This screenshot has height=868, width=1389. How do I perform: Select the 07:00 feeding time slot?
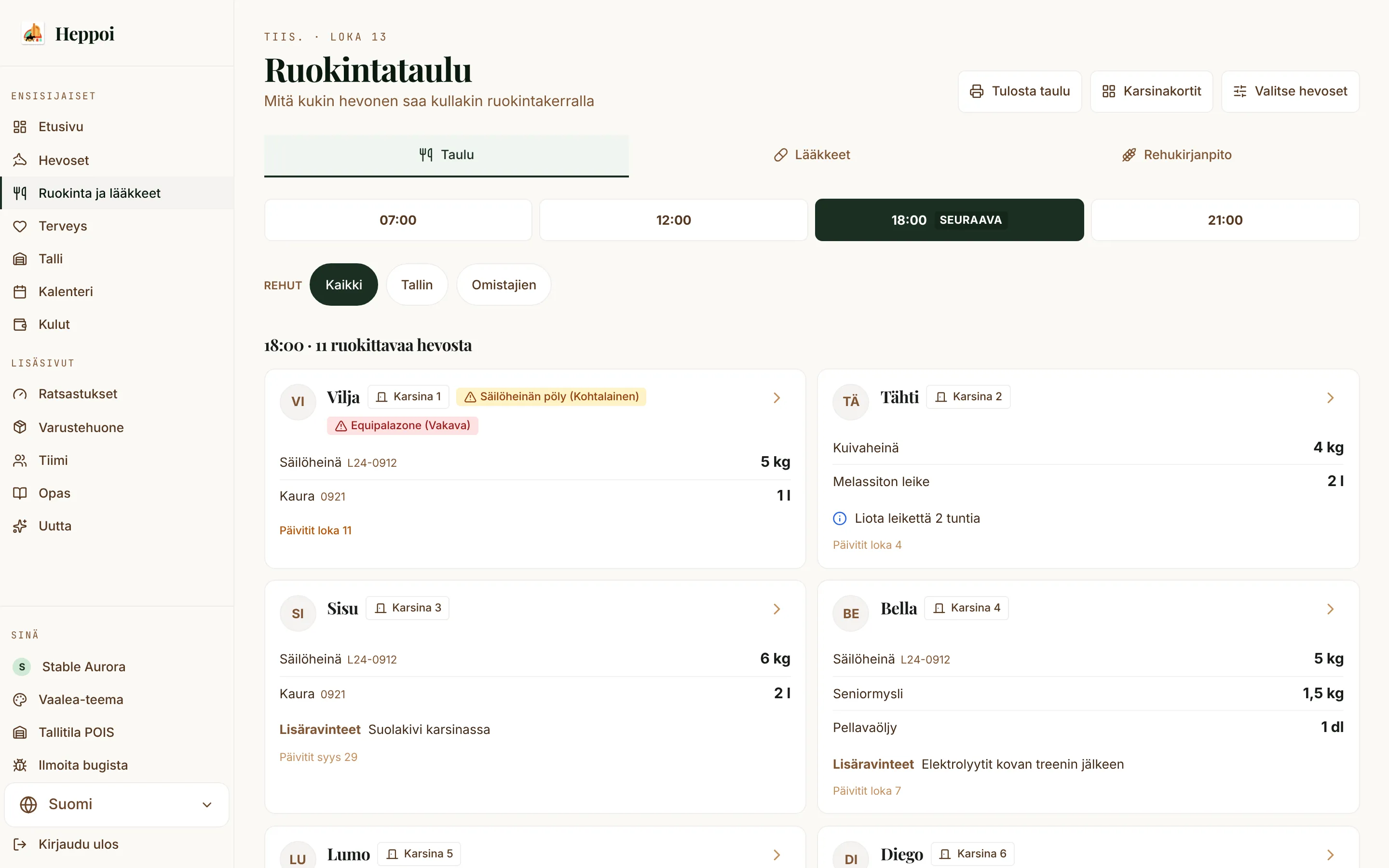click(398, 220)
